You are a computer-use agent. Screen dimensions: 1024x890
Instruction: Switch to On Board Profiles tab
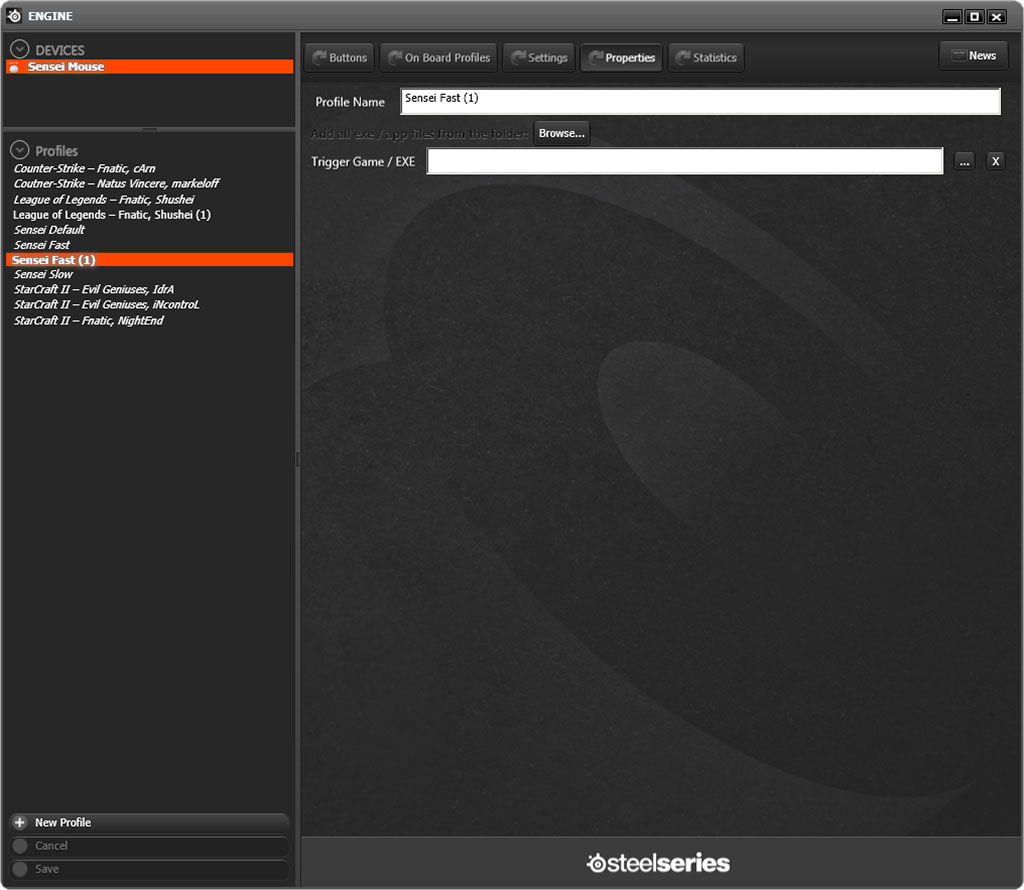tap(439, 57)
